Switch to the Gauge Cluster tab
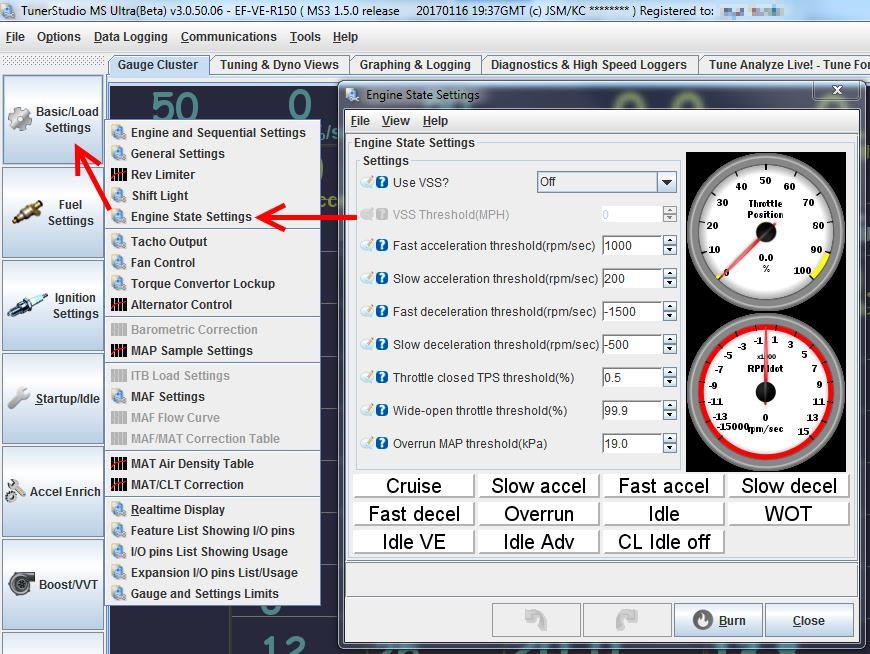Image resolution: width=870 pixels, height=654 pixels. click(158, 65)
